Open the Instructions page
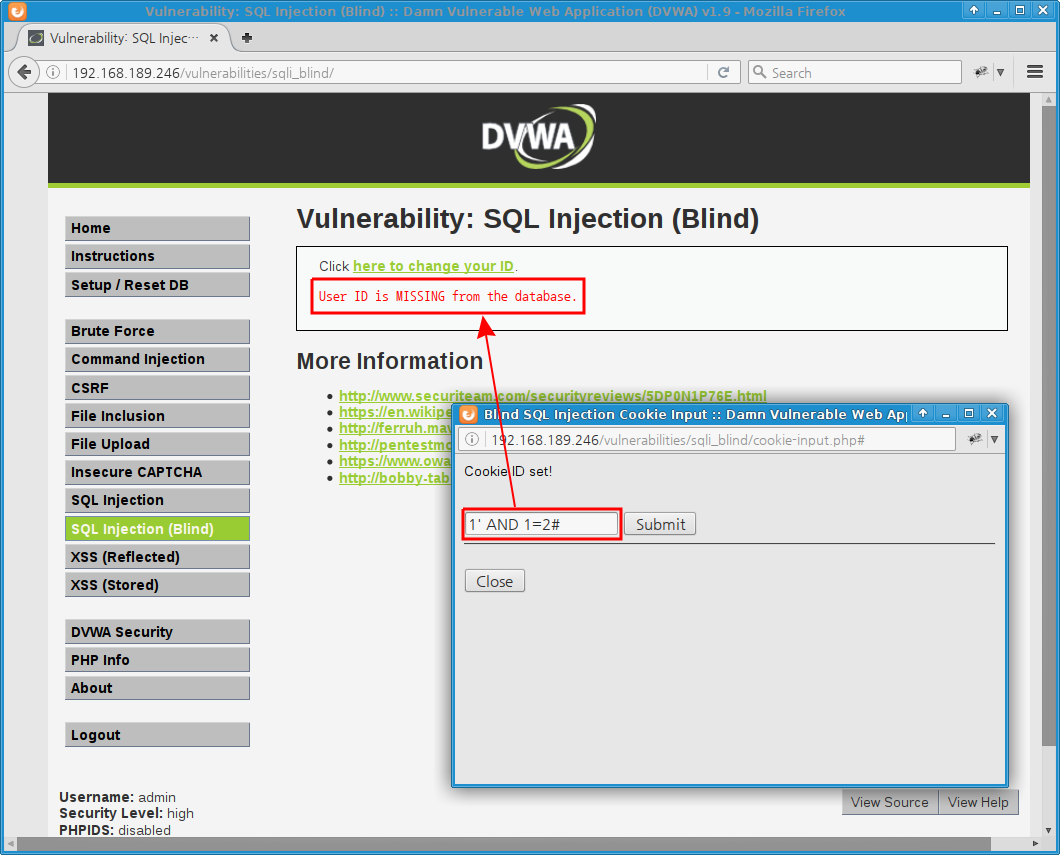 click(x=157, y=256)
